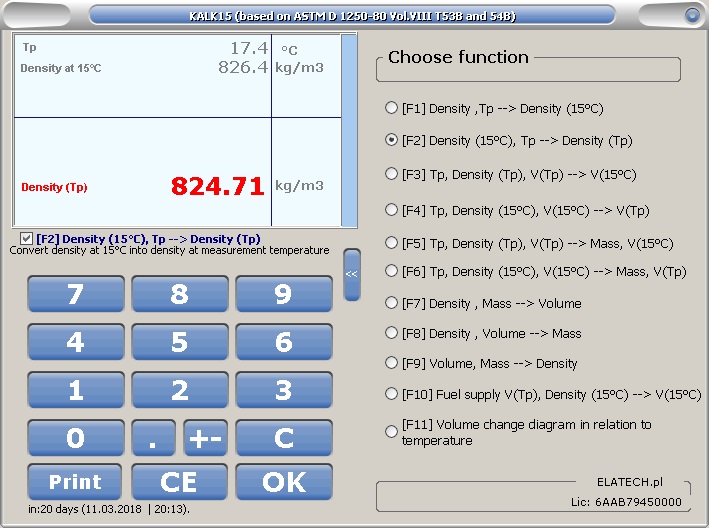The width and height of the screenshot is (709, 528).
Task: Insert a decimal point with the dot key
Action: [153, 438]
